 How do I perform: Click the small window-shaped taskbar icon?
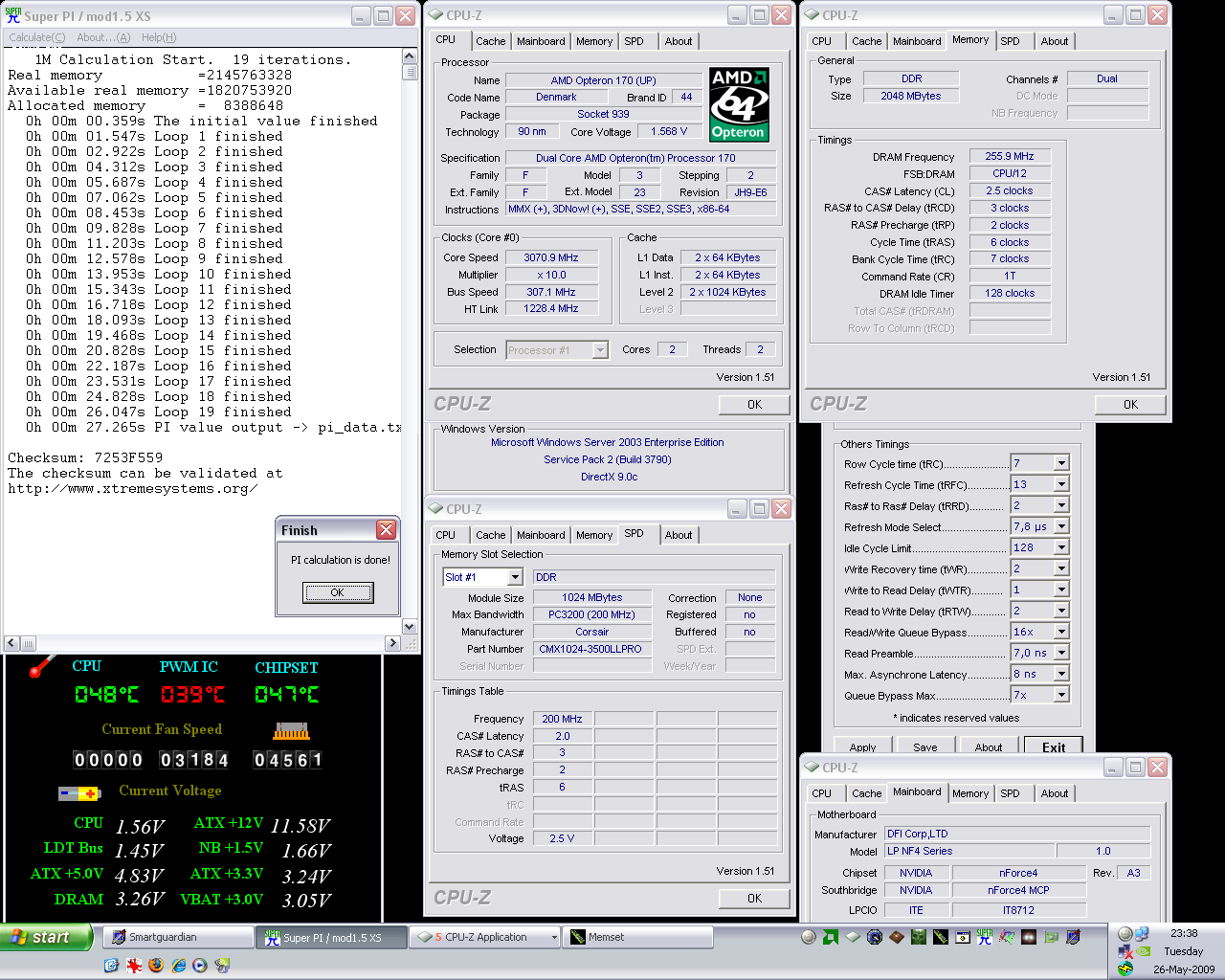pos(963,937)
